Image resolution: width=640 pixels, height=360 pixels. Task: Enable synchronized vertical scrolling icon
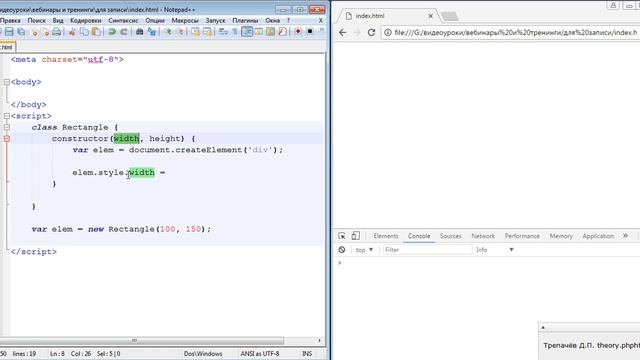(195, 32)
